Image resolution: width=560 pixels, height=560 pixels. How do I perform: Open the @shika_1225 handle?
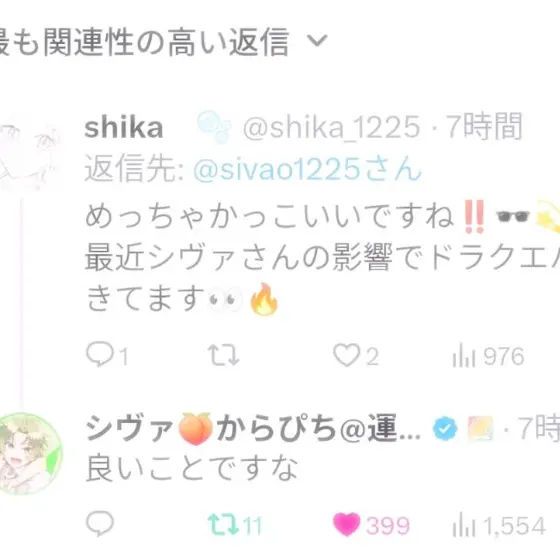coord(331,128)
